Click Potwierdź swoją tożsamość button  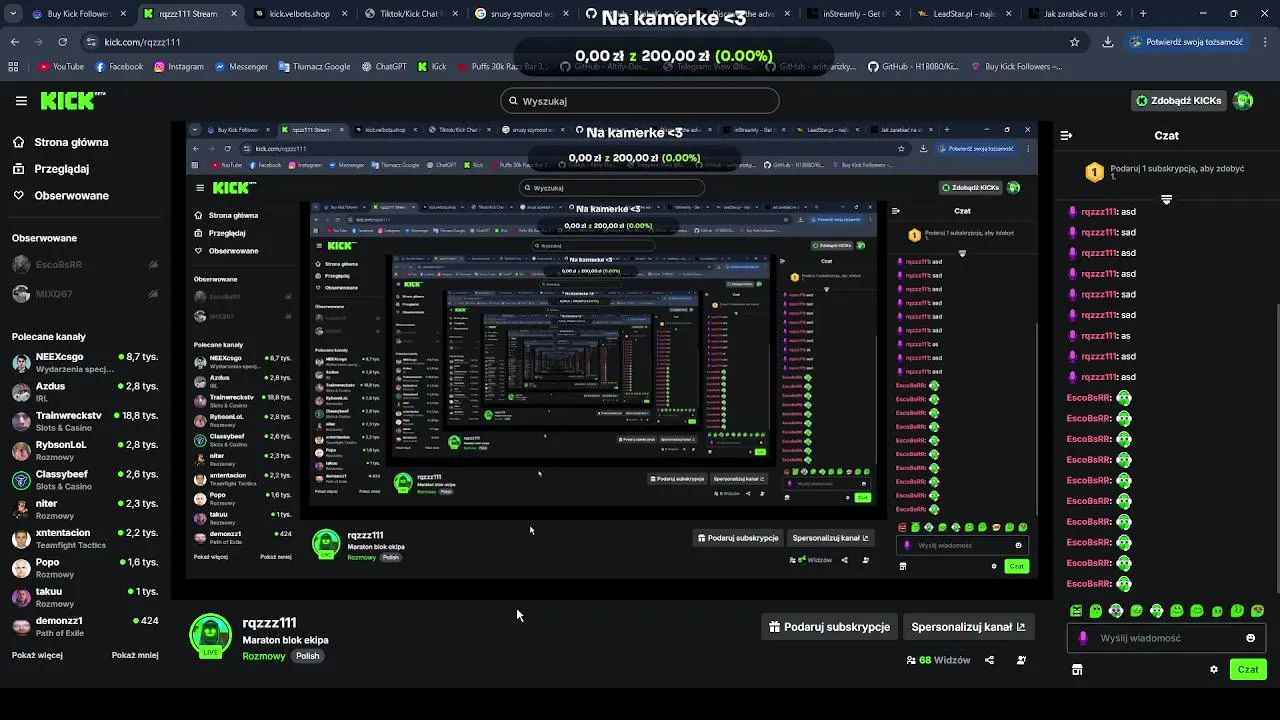(x=1187, y=42)
